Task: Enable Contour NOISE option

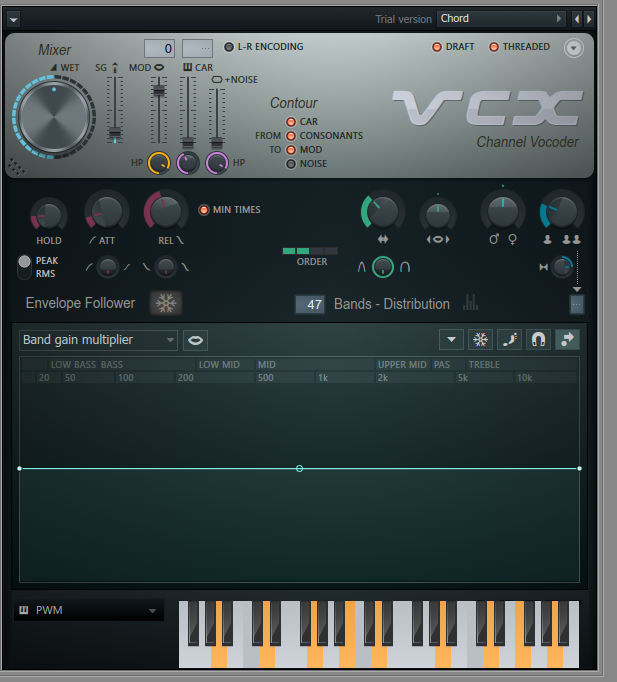Action: tap(307, 164)
